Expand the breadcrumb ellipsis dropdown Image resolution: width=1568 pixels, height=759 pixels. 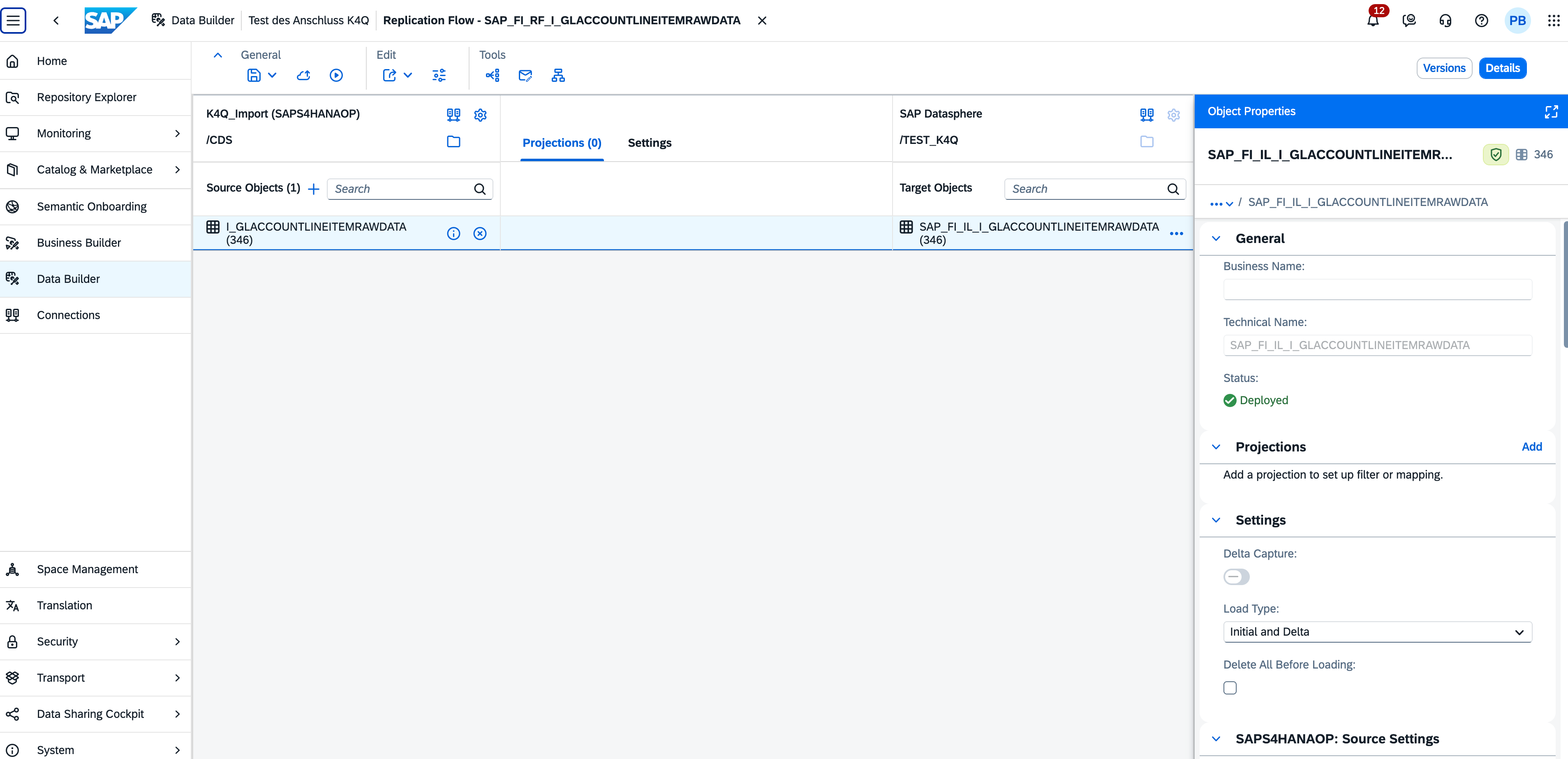click(1221, 203)
